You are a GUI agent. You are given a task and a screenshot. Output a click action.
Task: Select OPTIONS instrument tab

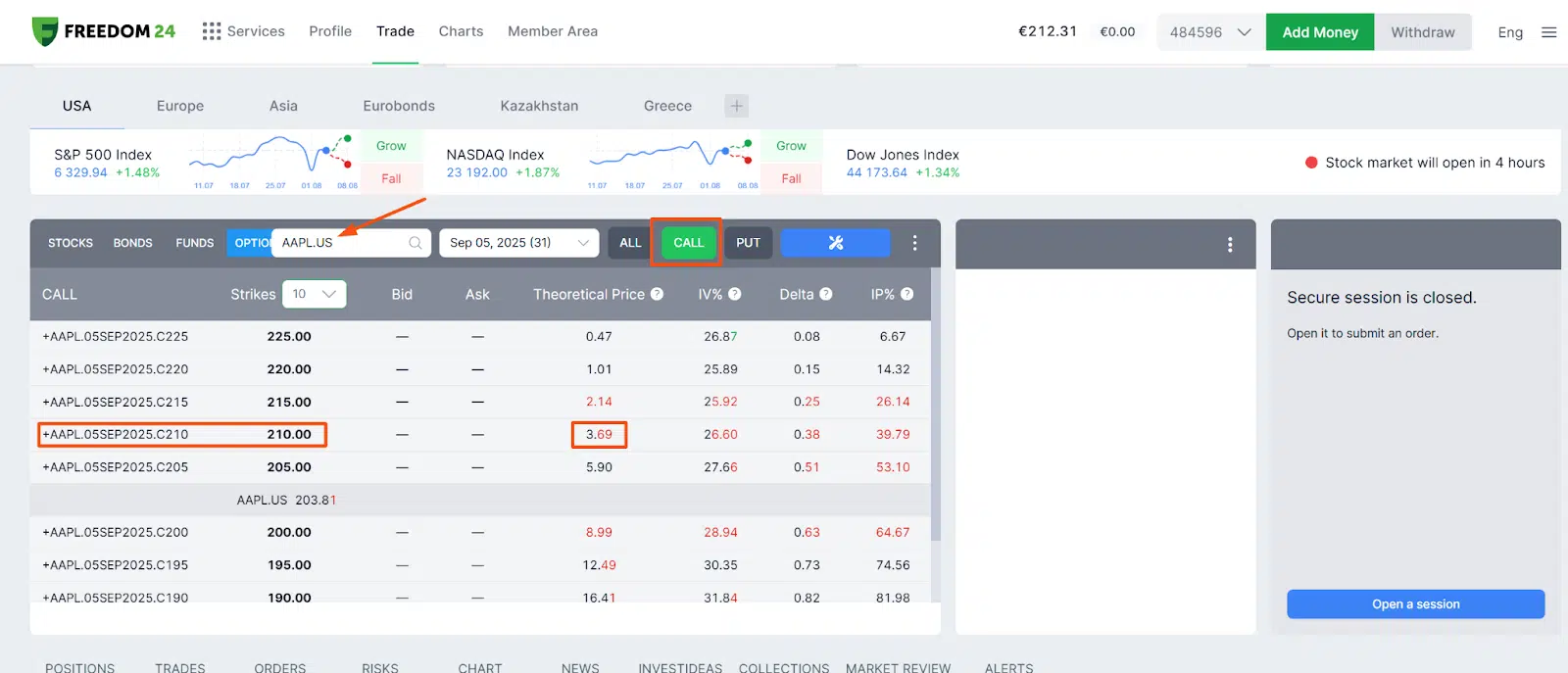click(x=249, y=243)
